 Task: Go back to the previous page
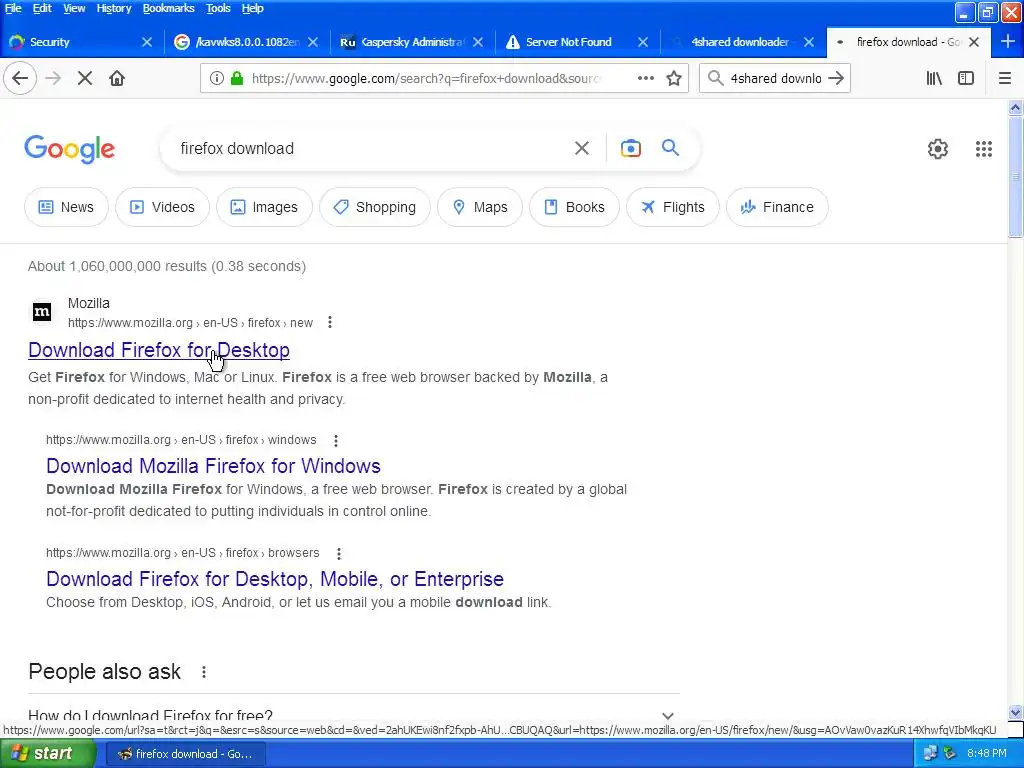pyautogui.click(x=20, y=78)
